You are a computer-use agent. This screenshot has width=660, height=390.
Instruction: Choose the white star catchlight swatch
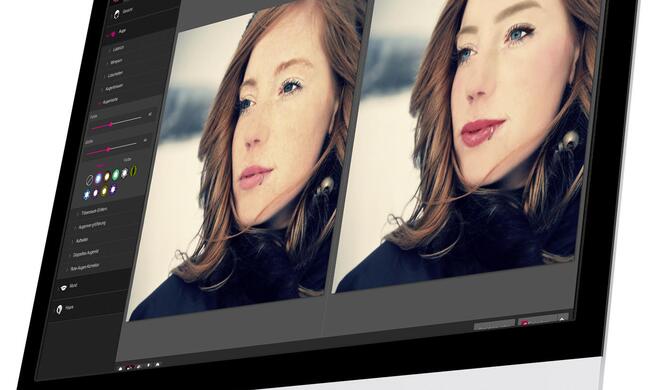125,172
